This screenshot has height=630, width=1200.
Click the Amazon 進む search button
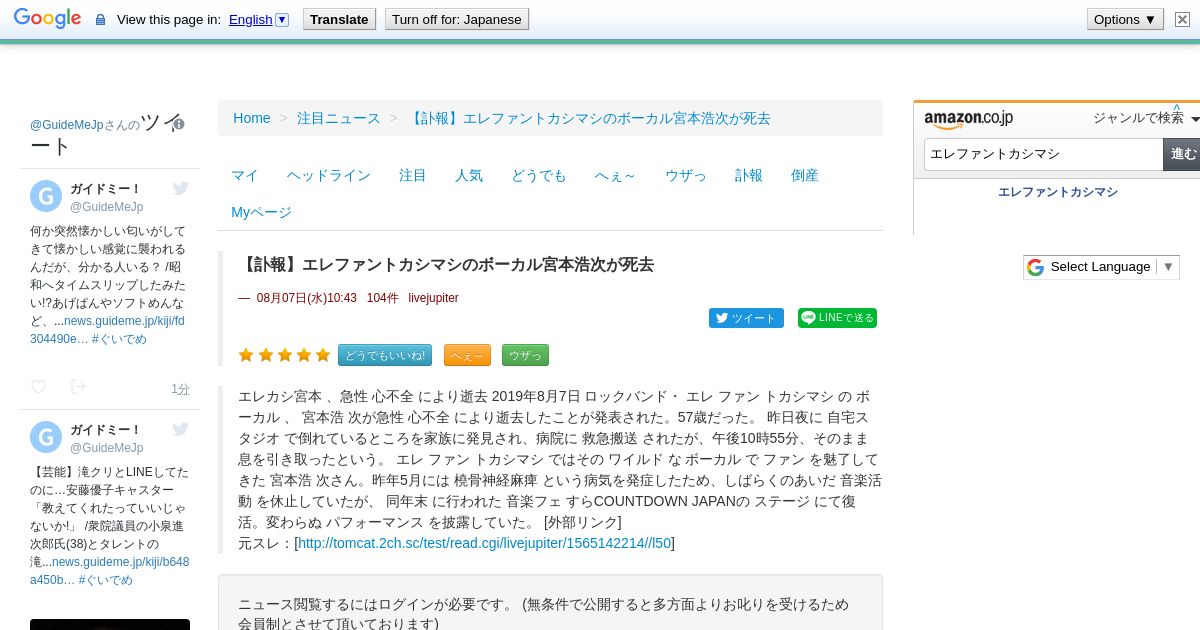[1182, 154]
